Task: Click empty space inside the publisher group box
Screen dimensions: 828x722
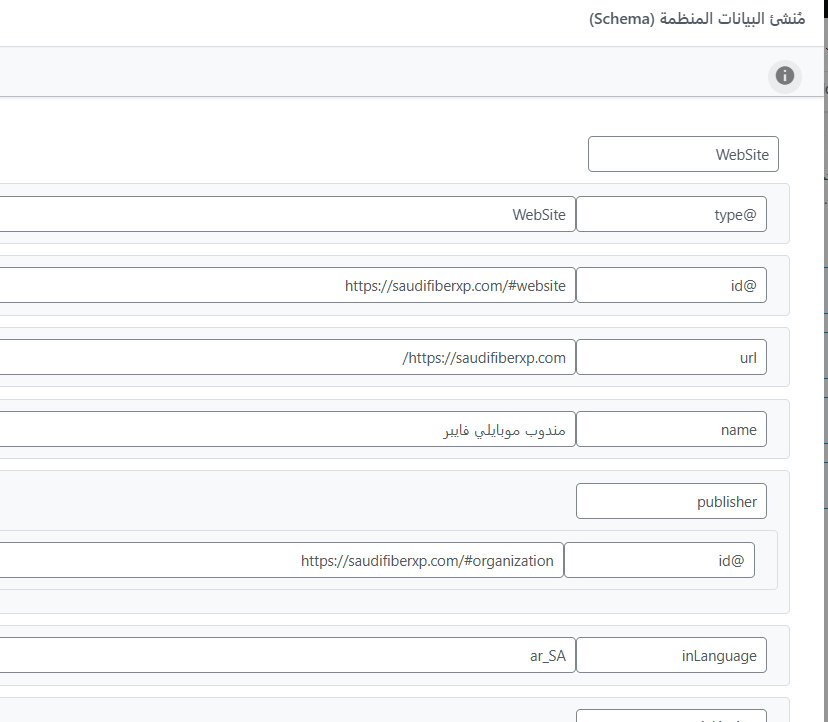Action: coord(300,501)
